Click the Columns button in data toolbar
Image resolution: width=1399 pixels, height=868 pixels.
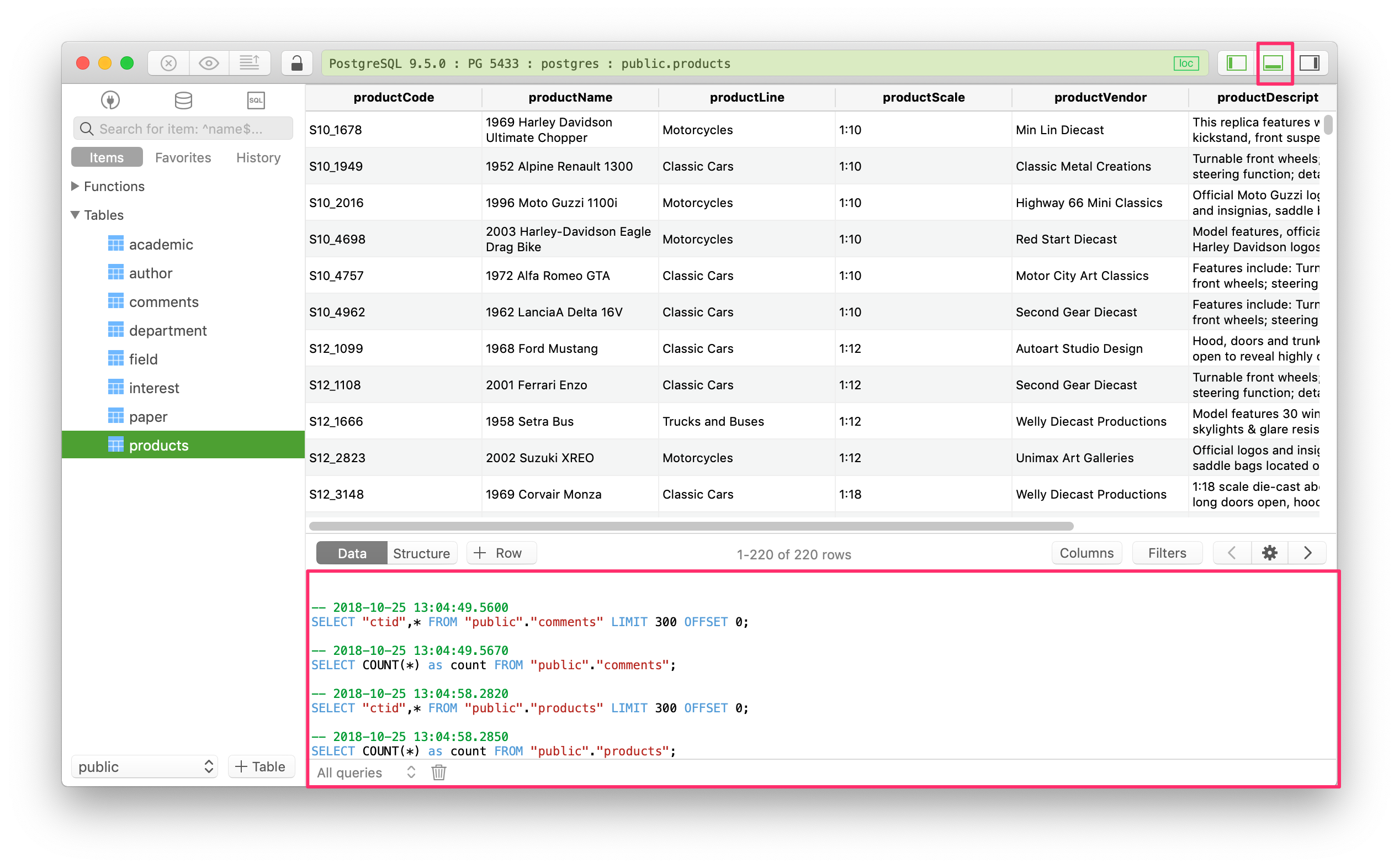click(x=1085, y=554)
